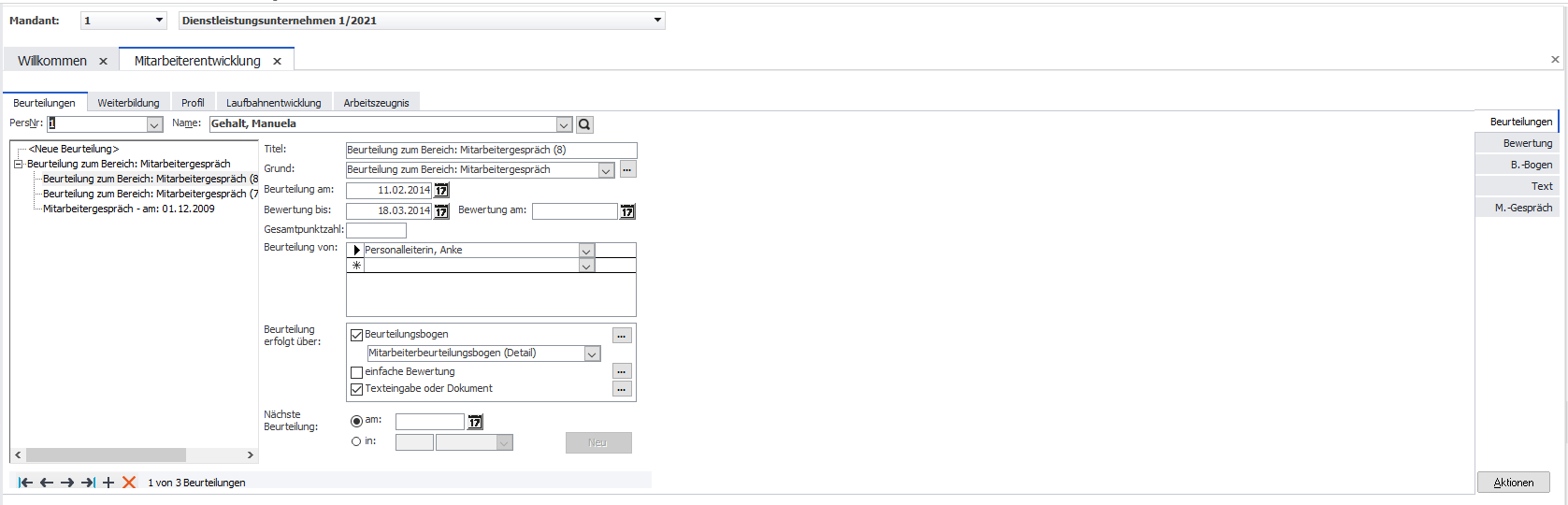Collapse the Beurteilung zum Bereich tree node
The height and width of the screenshot is (505, 1568).
click(18, 164)
